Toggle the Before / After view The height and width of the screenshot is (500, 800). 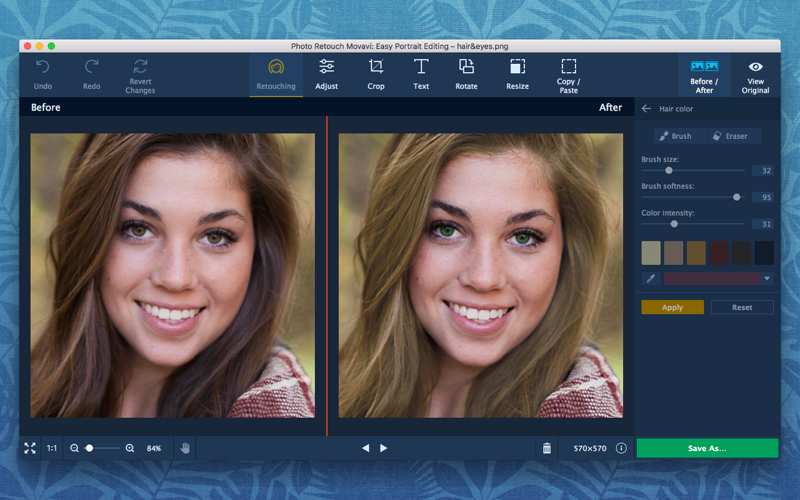pyautogui.click(x=704, y=76)
